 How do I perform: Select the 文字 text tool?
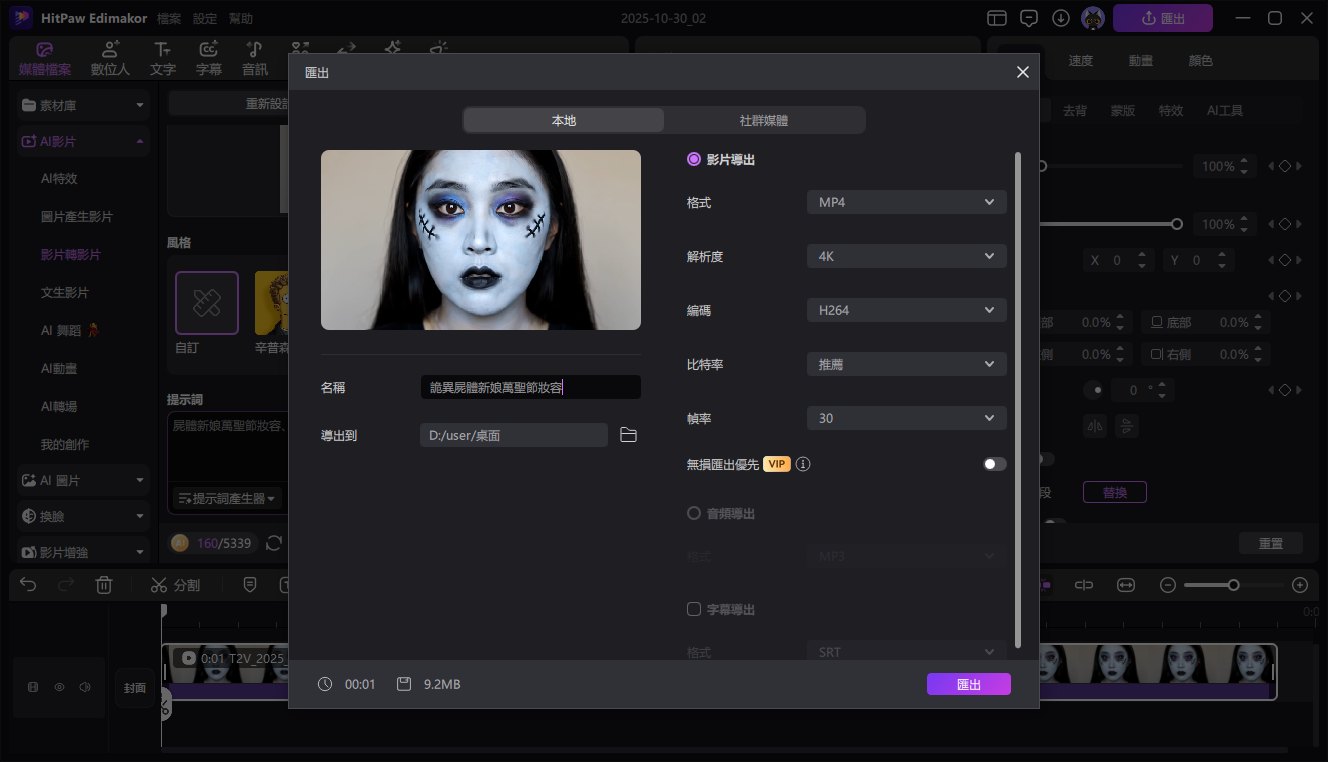coord(162,57)
